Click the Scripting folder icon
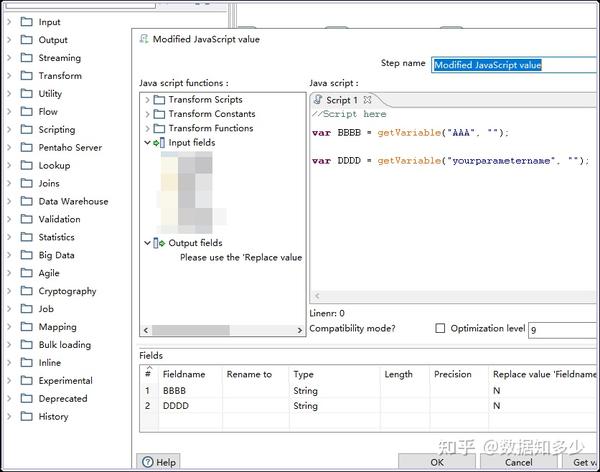Image resolution: width=600 pixels, height=472 pixels. pyautogui.click(x=26, y=129)
